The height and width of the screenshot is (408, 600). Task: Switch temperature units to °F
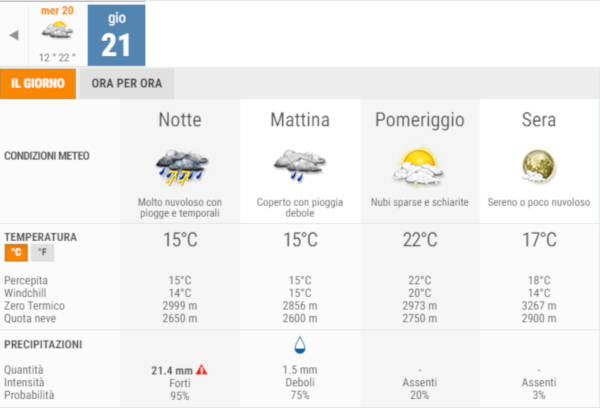[x=42, y=252]
